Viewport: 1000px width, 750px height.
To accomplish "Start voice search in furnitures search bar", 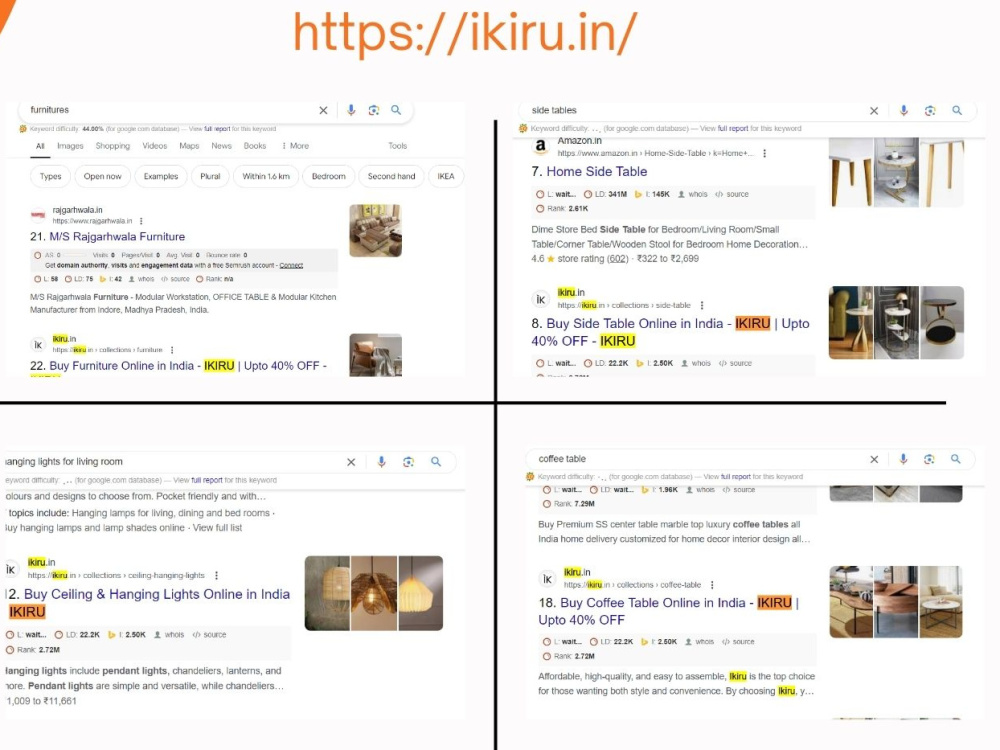I will (x=351, y=110).
